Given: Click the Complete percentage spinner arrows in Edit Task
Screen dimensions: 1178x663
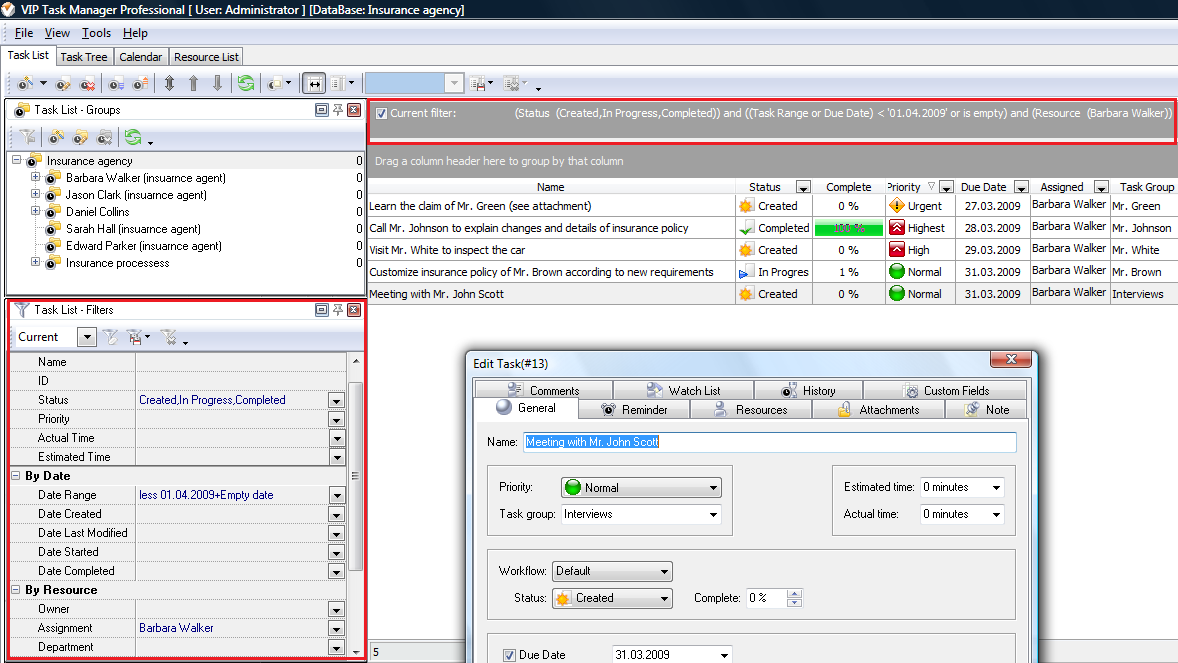Looking at the screenshot, I should point(794,598).
